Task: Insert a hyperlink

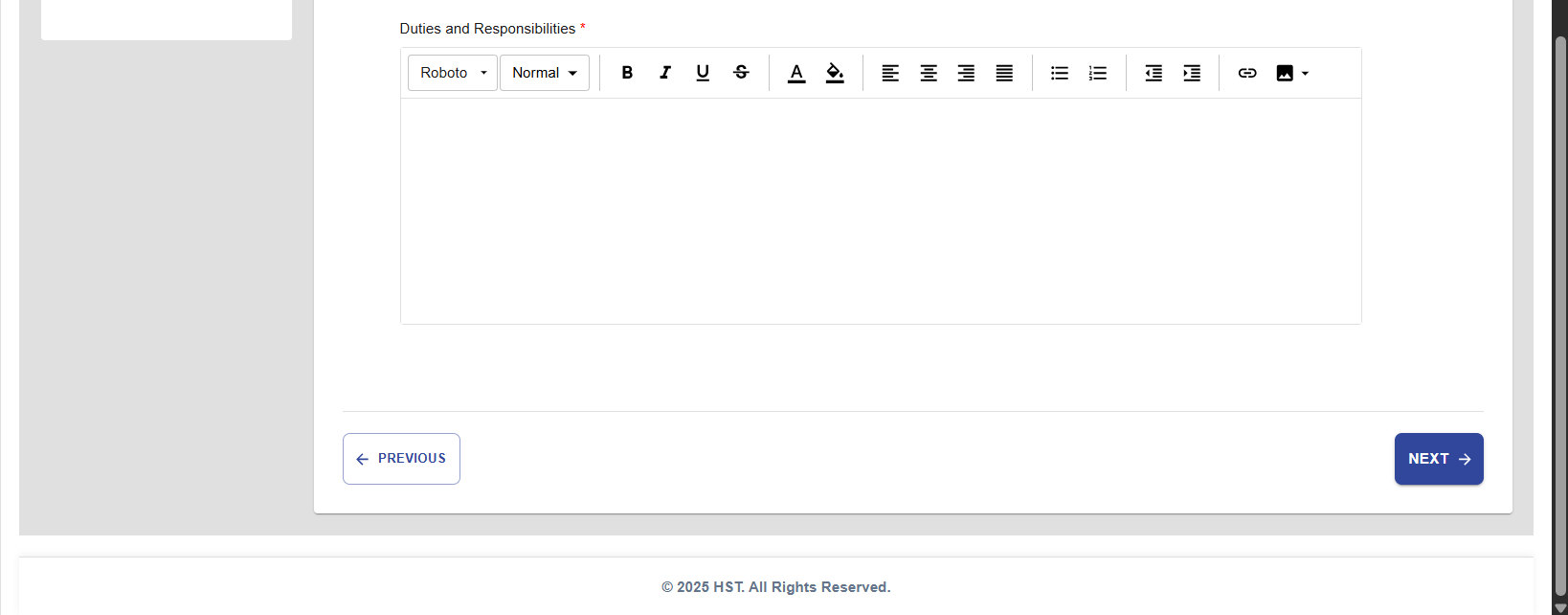Action: click(x=1247, y=73)
